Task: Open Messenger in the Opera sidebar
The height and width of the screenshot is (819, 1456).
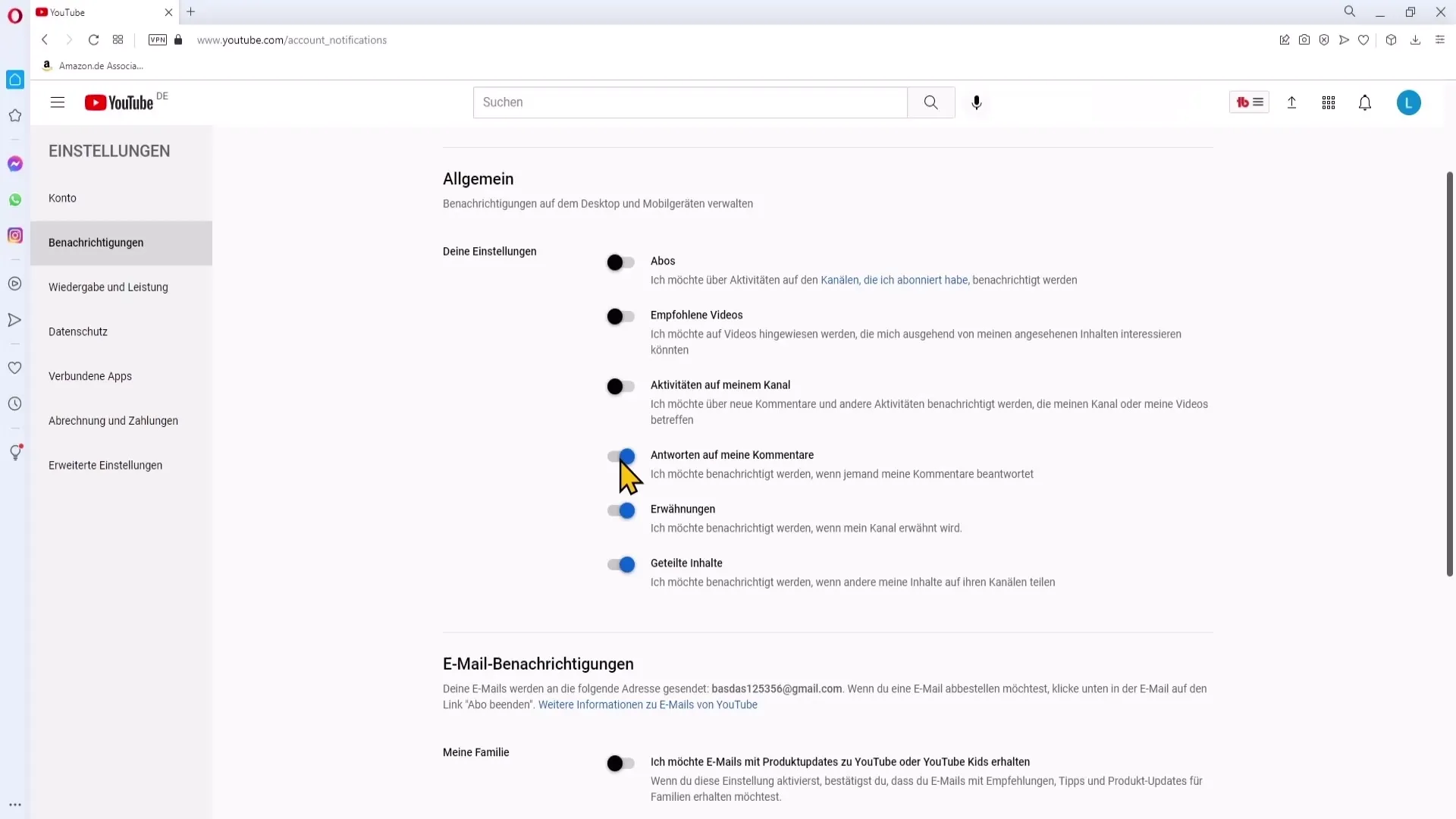Action: tap(15, 164)
